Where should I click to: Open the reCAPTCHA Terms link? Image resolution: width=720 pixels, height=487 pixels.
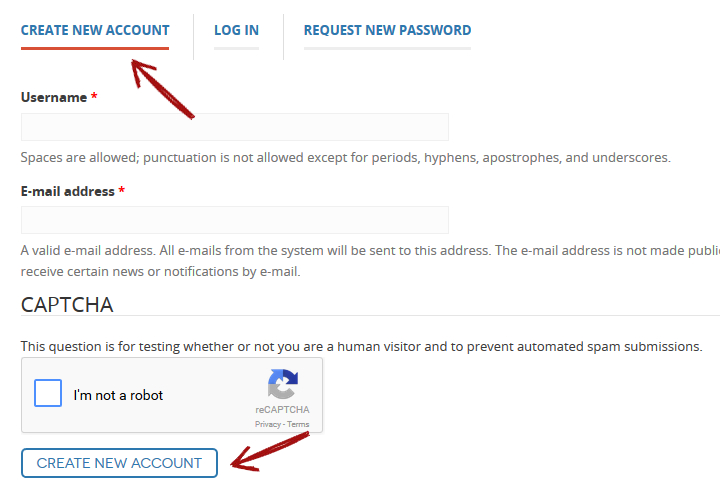tap(298, 424)
